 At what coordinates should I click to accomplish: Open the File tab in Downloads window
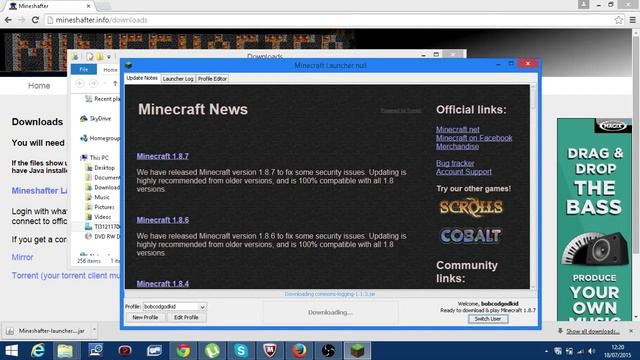click(84, 69)
